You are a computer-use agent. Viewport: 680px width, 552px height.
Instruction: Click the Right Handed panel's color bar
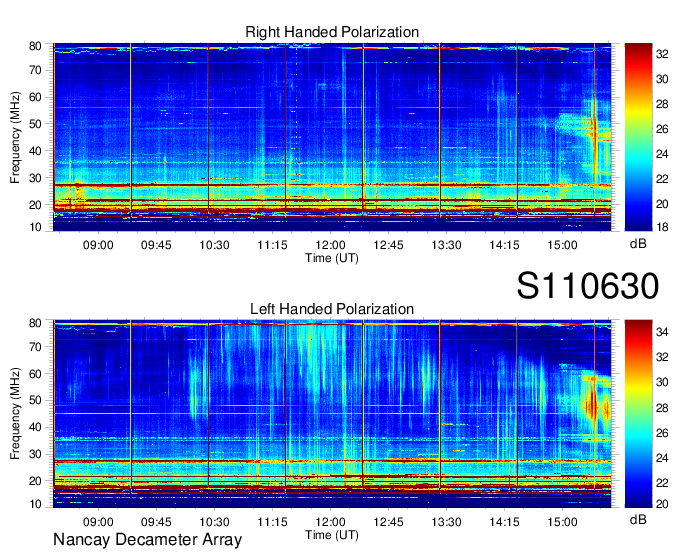coord(638,137)
